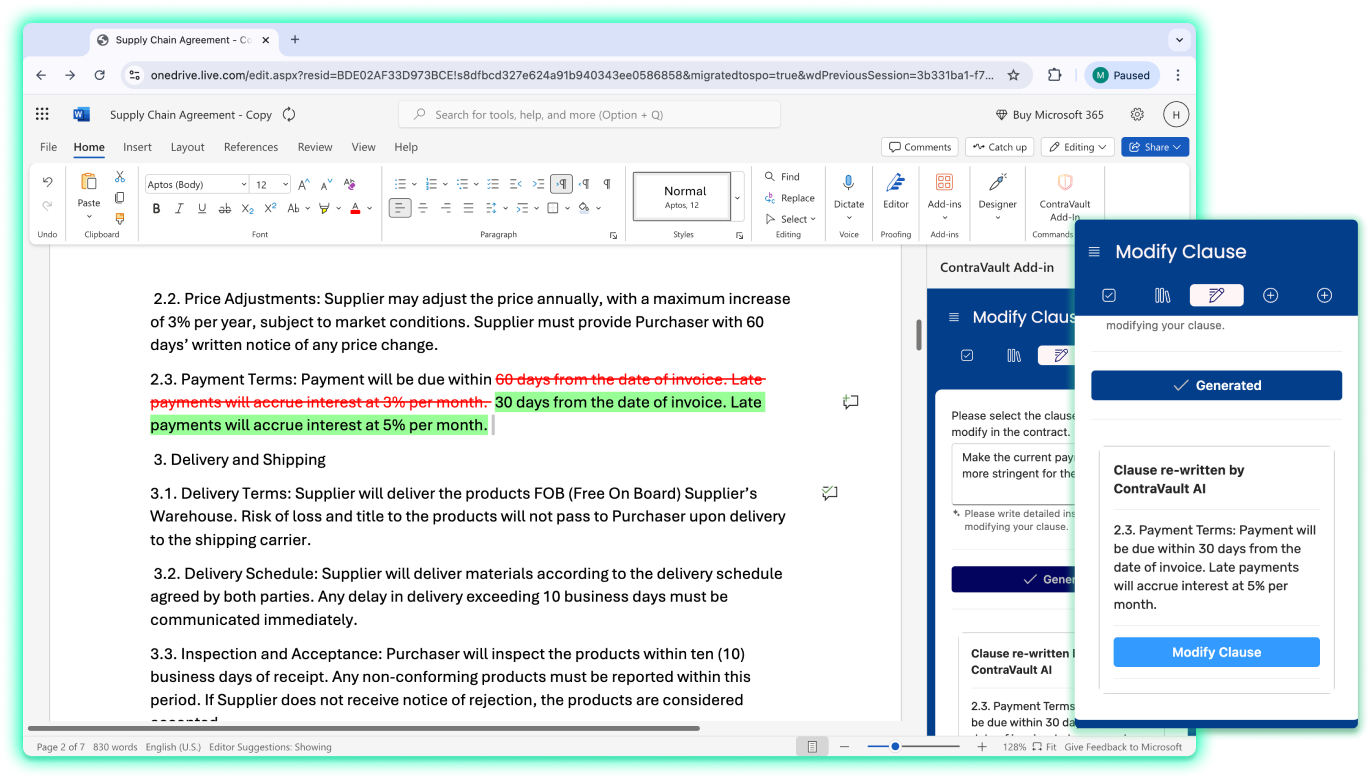Open the Layout ribbon tab
Viewport: 1370px width, 779px height.
click(x=187, y=147)
